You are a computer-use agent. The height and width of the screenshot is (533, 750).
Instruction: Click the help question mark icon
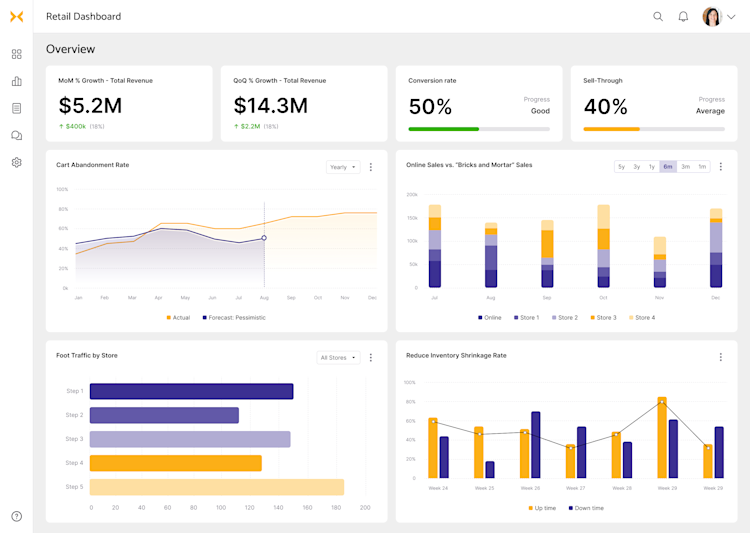(x=17, y=516)
